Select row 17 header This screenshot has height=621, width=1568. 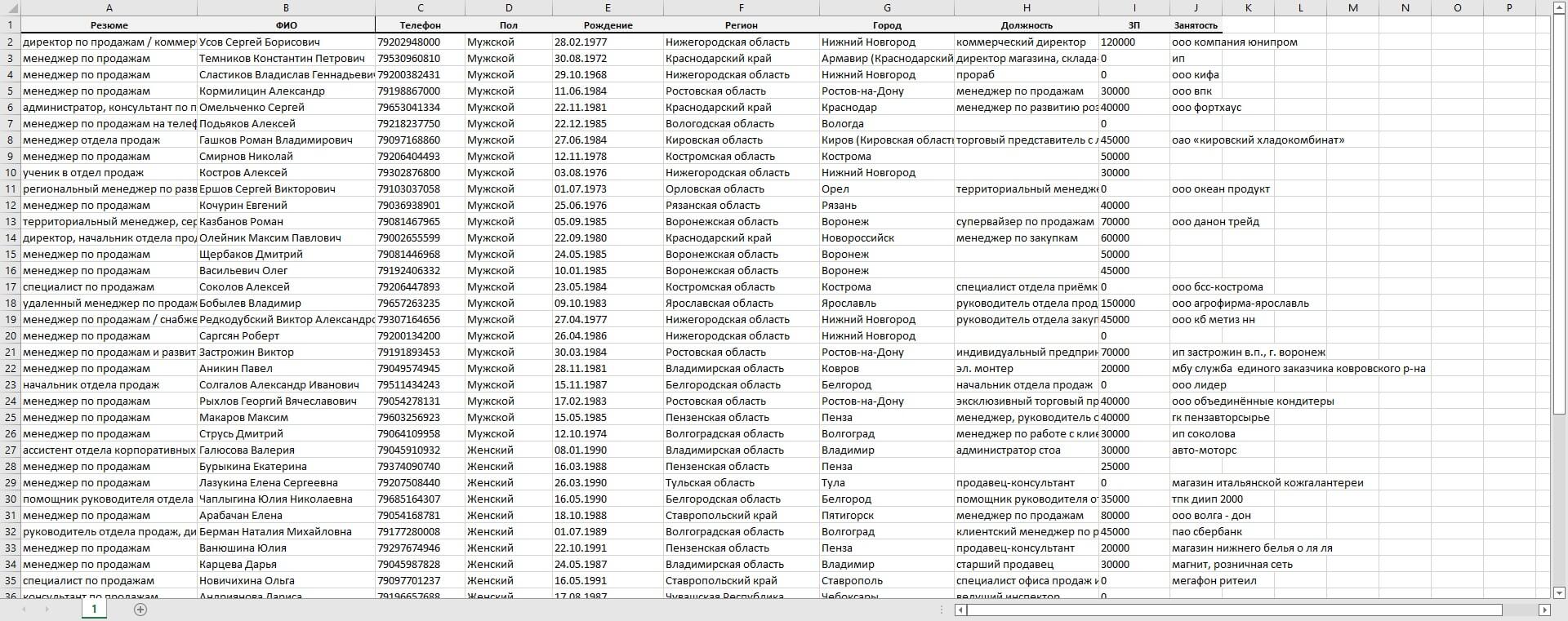(x=10, y=286)
